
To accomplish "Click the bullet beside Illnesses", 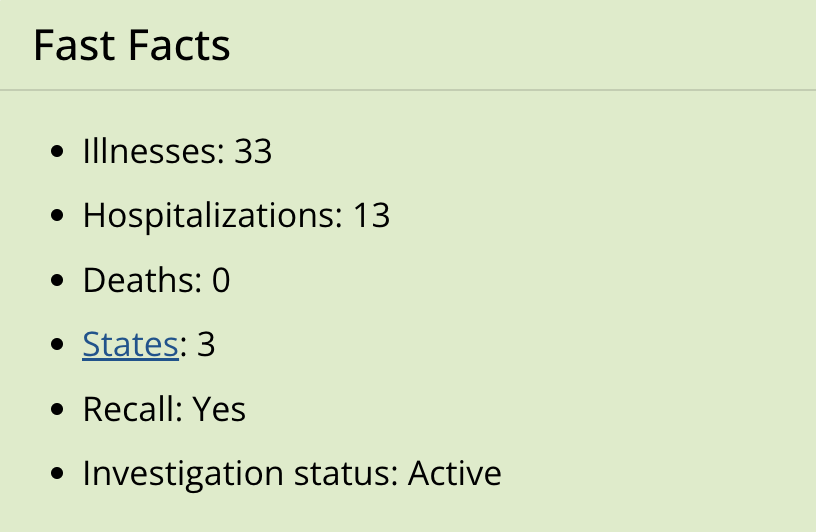I will coord(57,153).
